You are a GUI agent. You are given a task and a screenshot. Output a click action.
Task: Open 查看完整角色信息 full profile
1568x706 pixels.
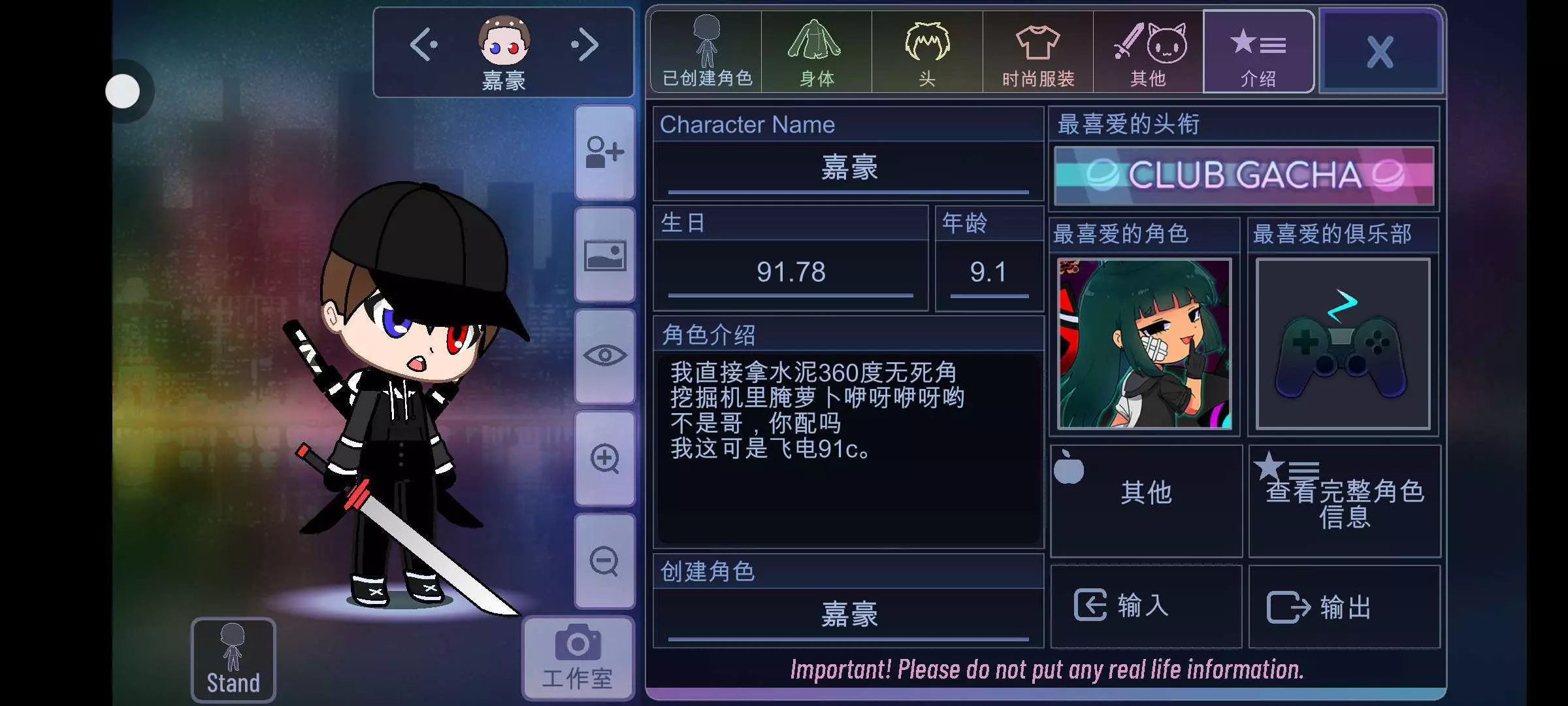coord(1345,501)
